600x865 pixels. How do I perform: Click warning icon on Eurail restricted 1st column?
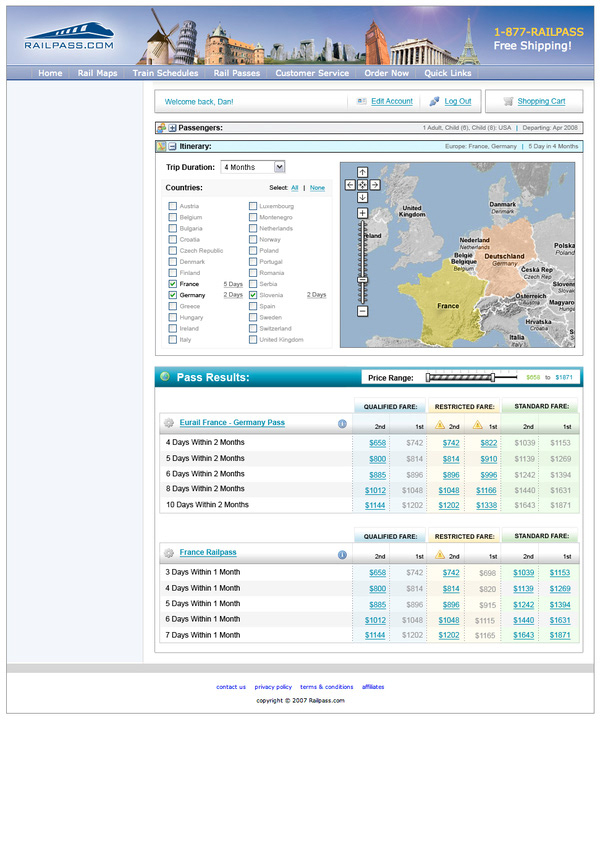478,425
